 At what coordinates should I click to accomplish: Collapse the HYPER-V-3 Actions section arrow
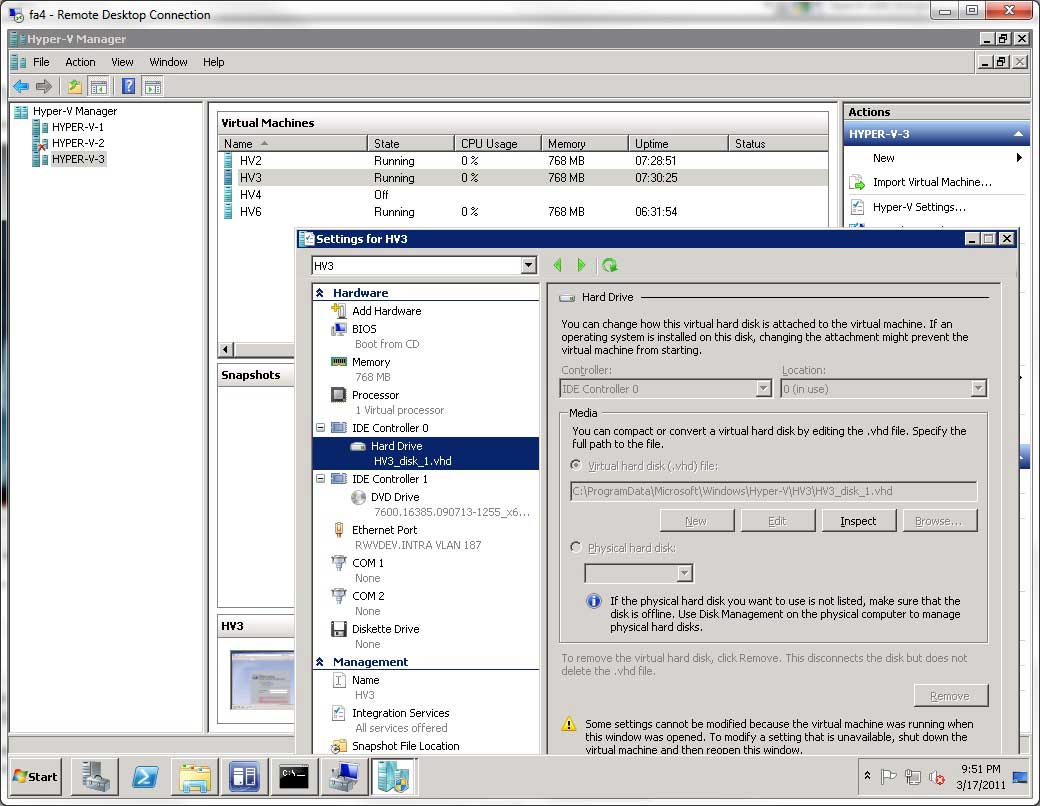(1018, 134)
